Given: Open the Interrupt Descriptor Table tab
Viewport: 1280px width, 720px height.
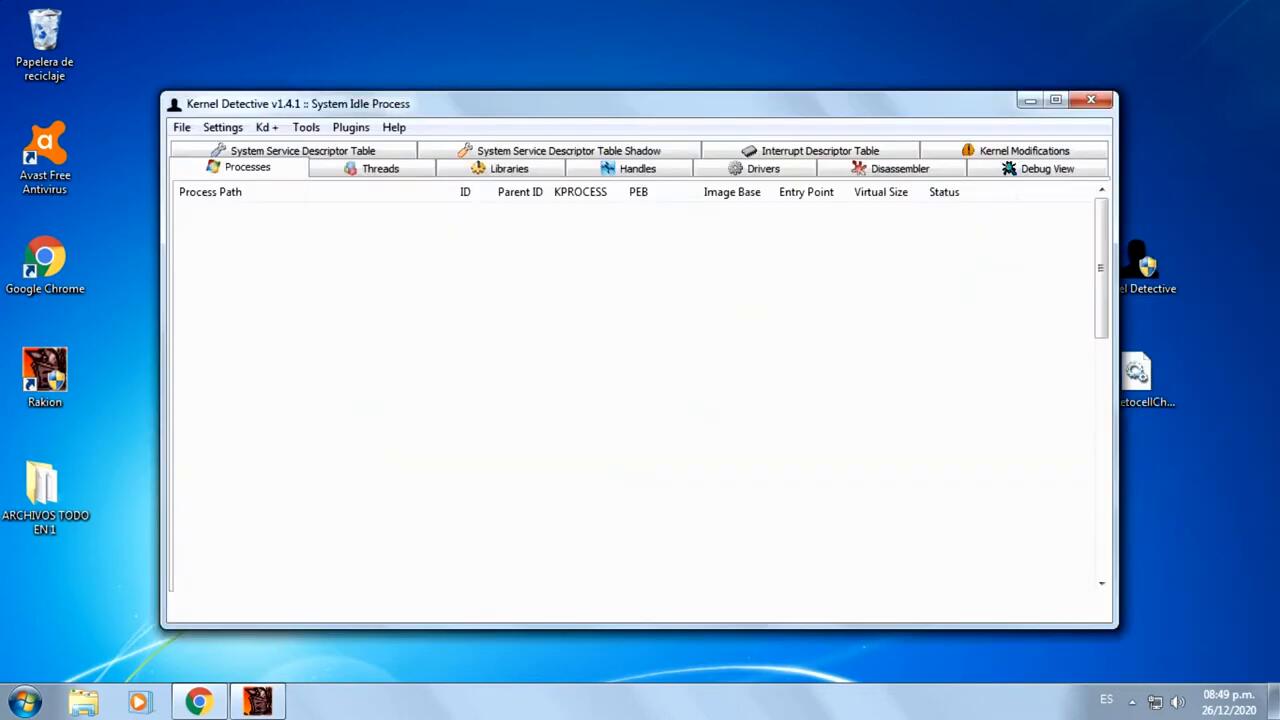Looking at the screenshot, I should coord(810,151).
